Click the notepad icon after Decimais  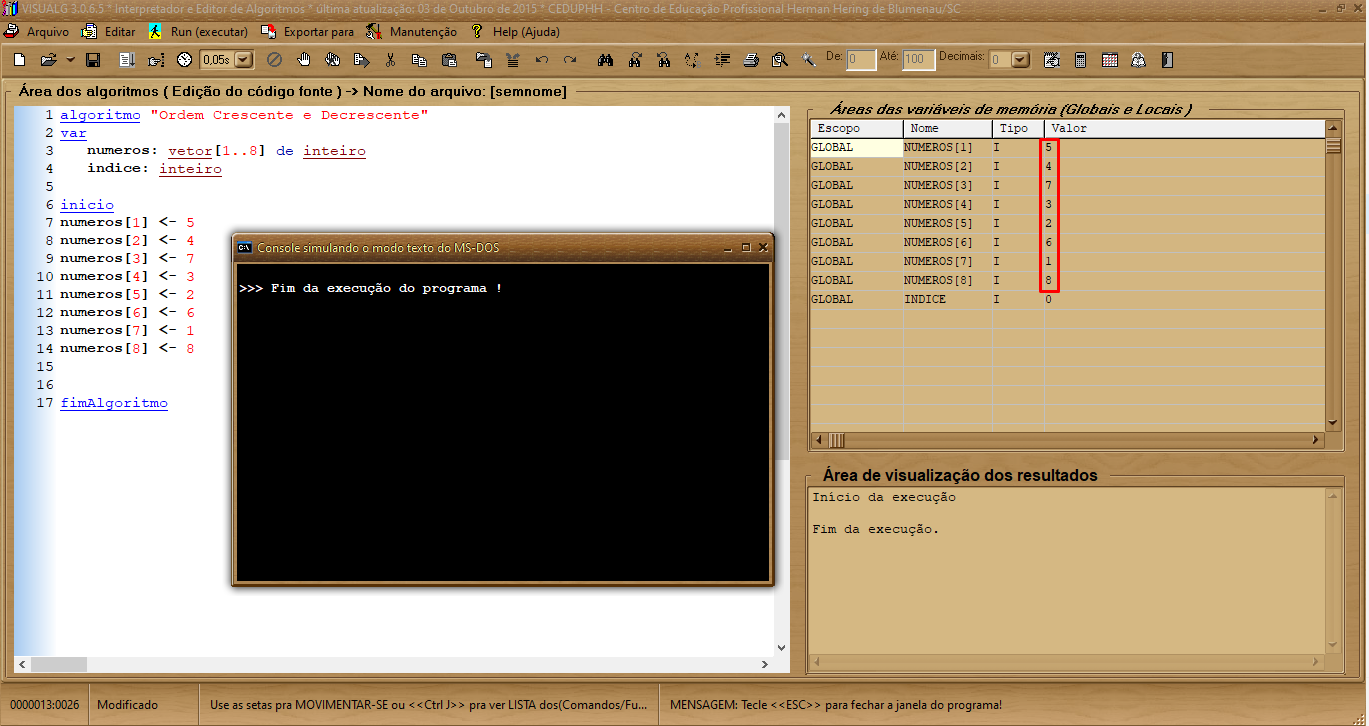tap(1051, 60)
